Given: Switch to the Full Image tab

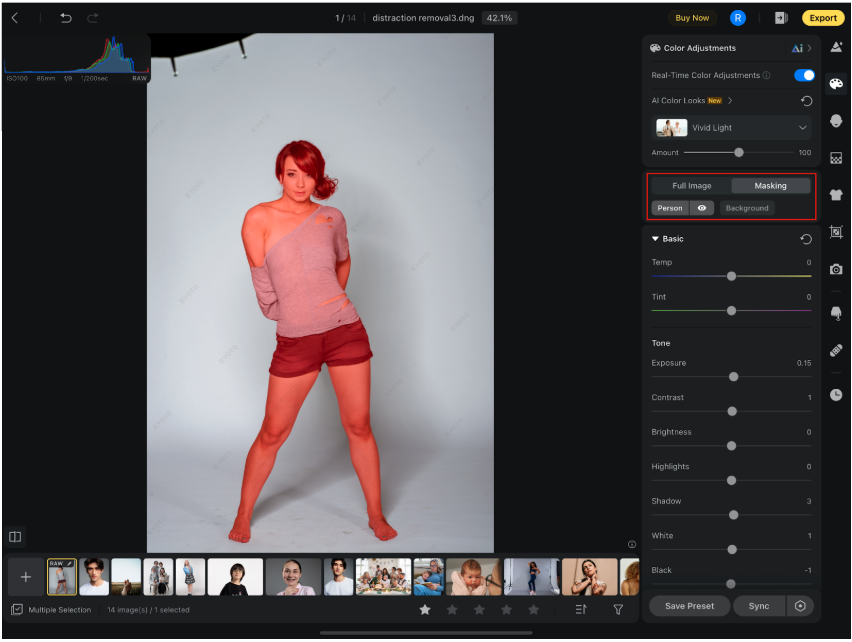Looking at the screenshot, I should coord(691,186).
